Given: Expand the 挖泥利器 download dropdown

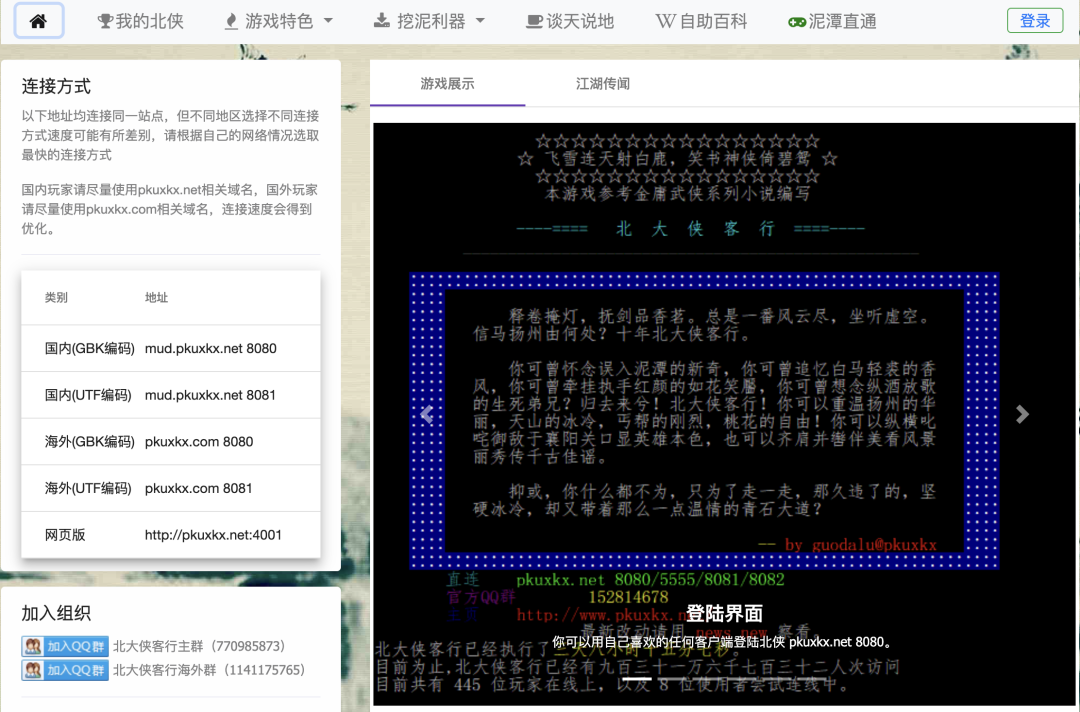Looking at the screenshot, I should 428,21.
